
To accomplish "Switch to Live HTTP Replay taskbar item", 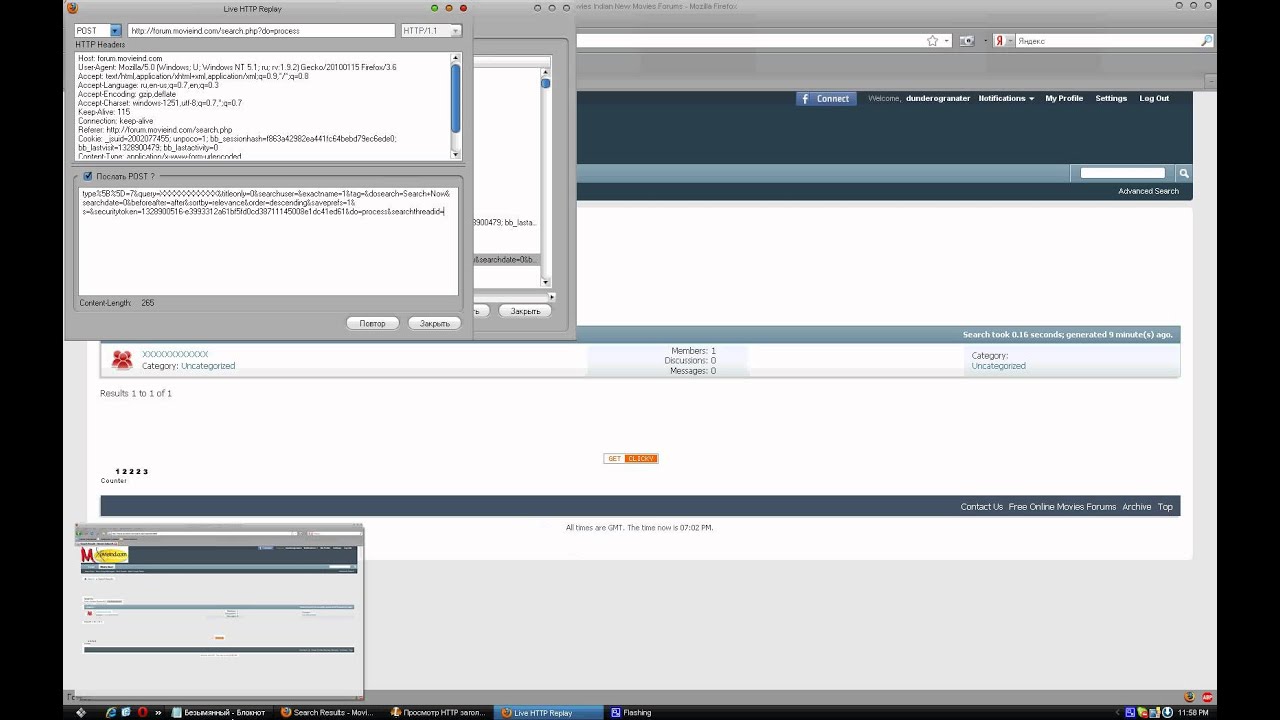I will coord(549,712).
